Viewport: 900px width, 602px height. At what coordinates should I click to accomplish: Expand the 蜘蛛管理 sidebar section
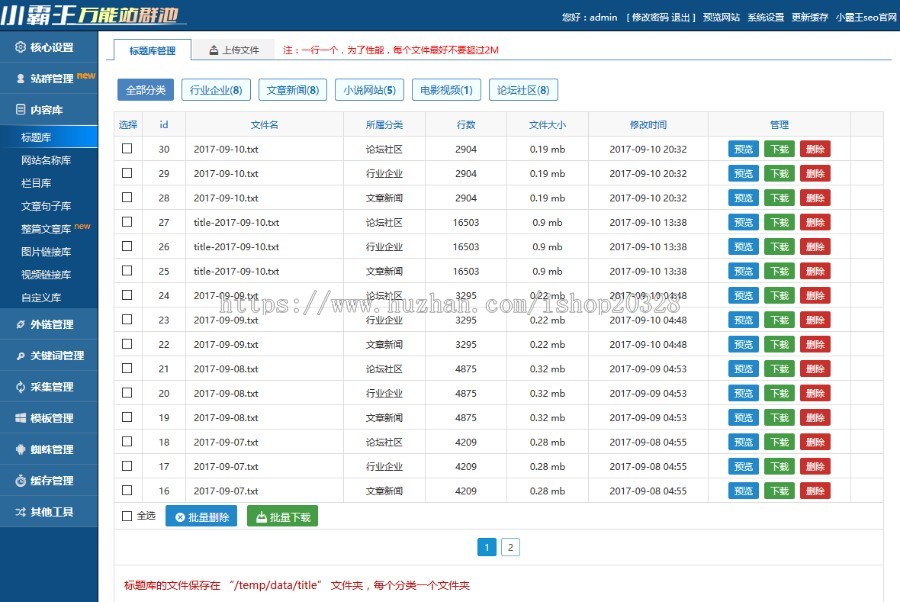pyautogui.click(x=49, y=449)
